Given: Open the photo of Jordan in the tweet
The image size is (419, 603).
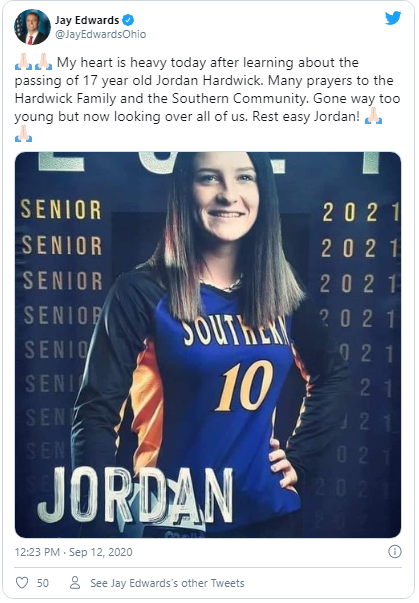Looking at the screenshot, I should point(208,345).
